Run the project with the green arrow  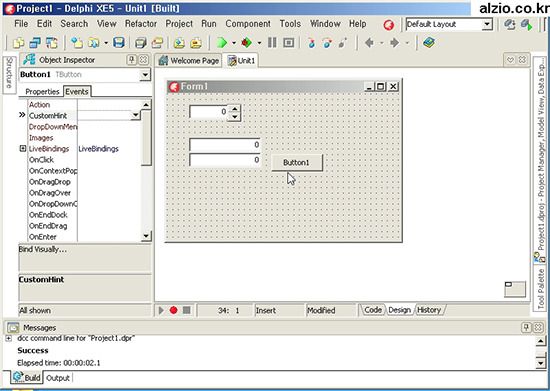221,43
